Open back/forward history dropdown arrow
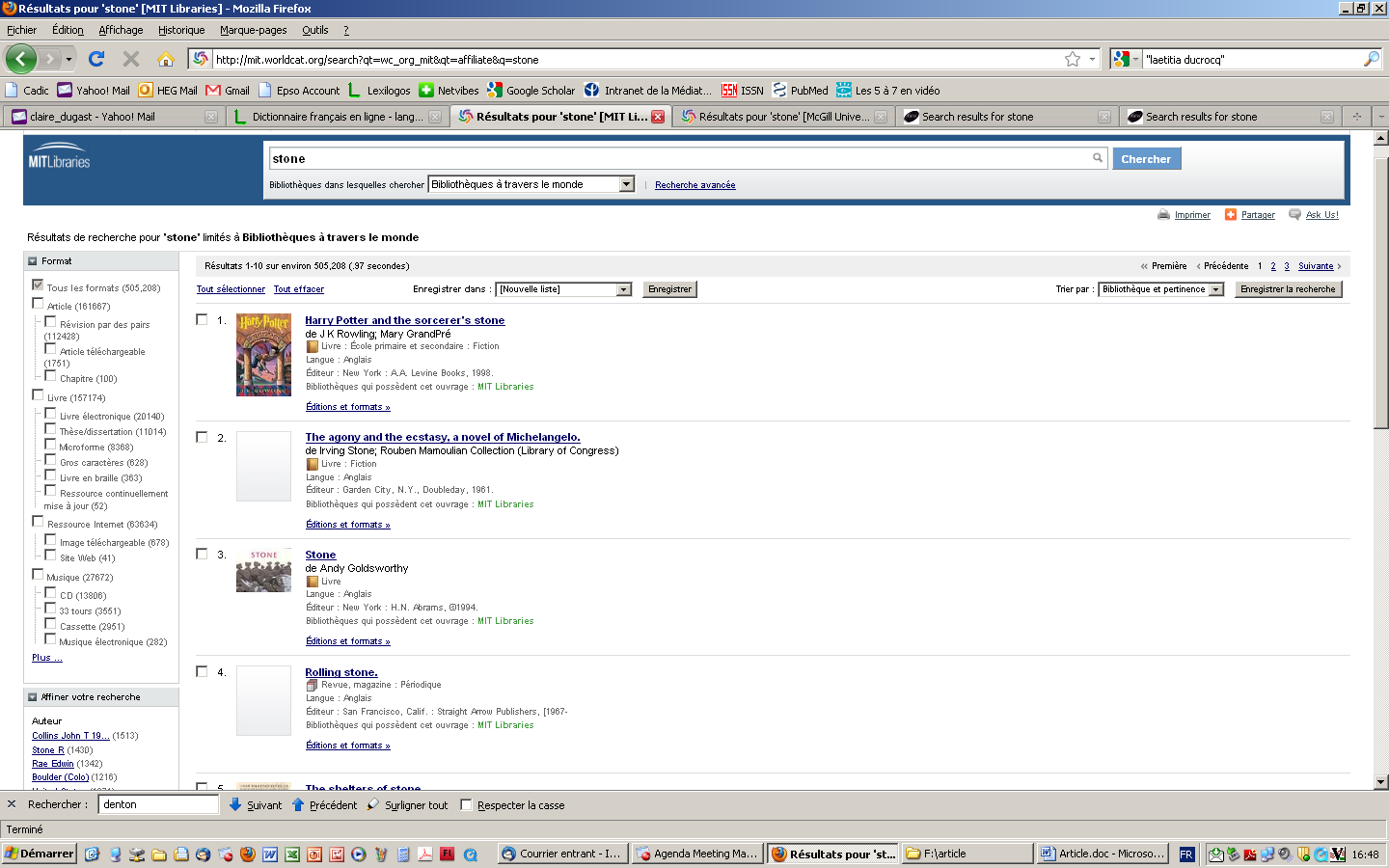 [x=68, y=59]
